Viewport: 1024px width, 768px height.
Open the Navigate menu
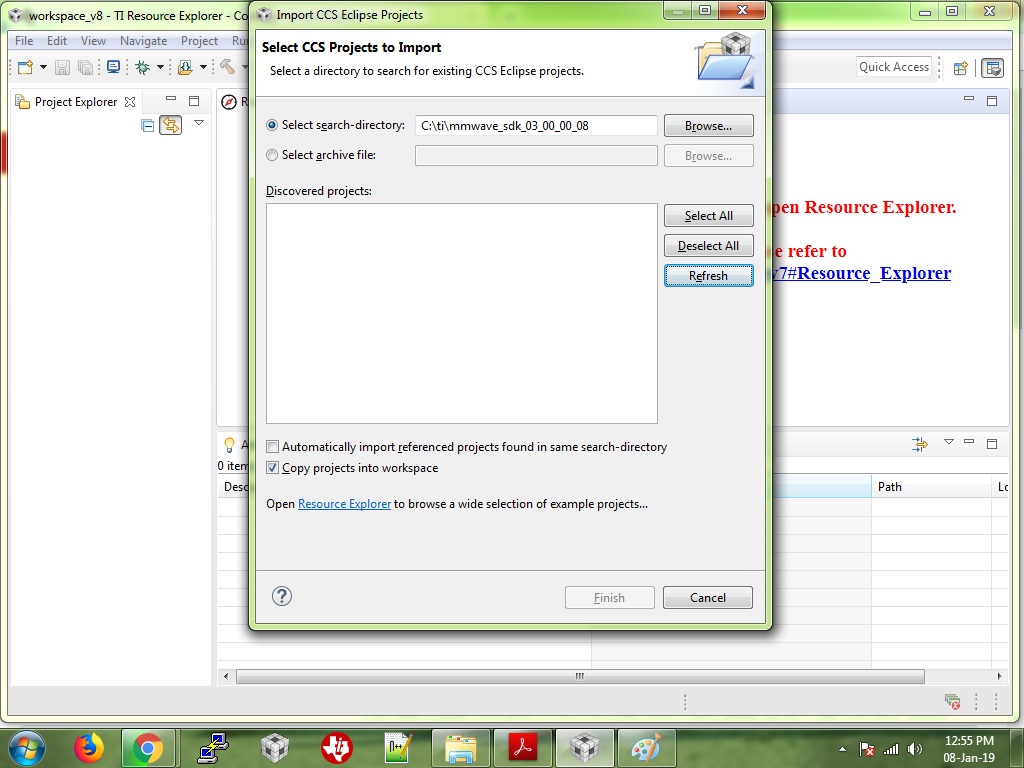[144, 40]
